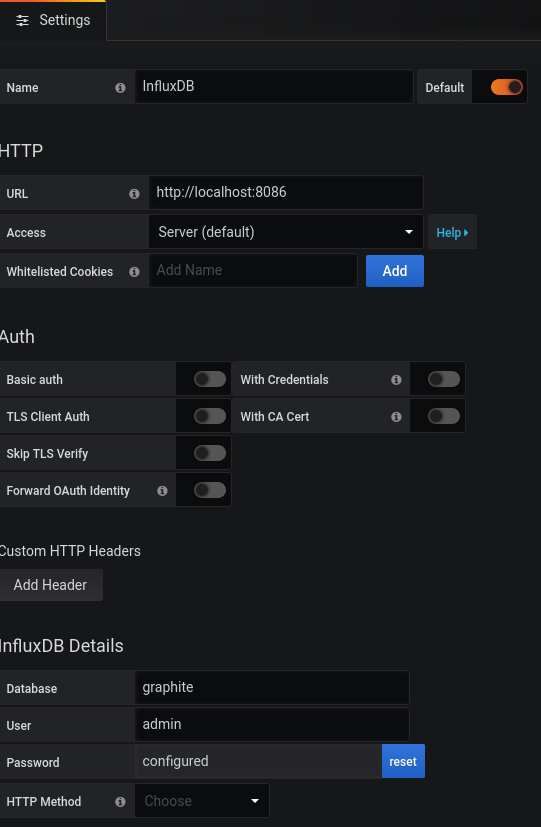Click the Add Name cookie input
541x827 pixels.
254,271
